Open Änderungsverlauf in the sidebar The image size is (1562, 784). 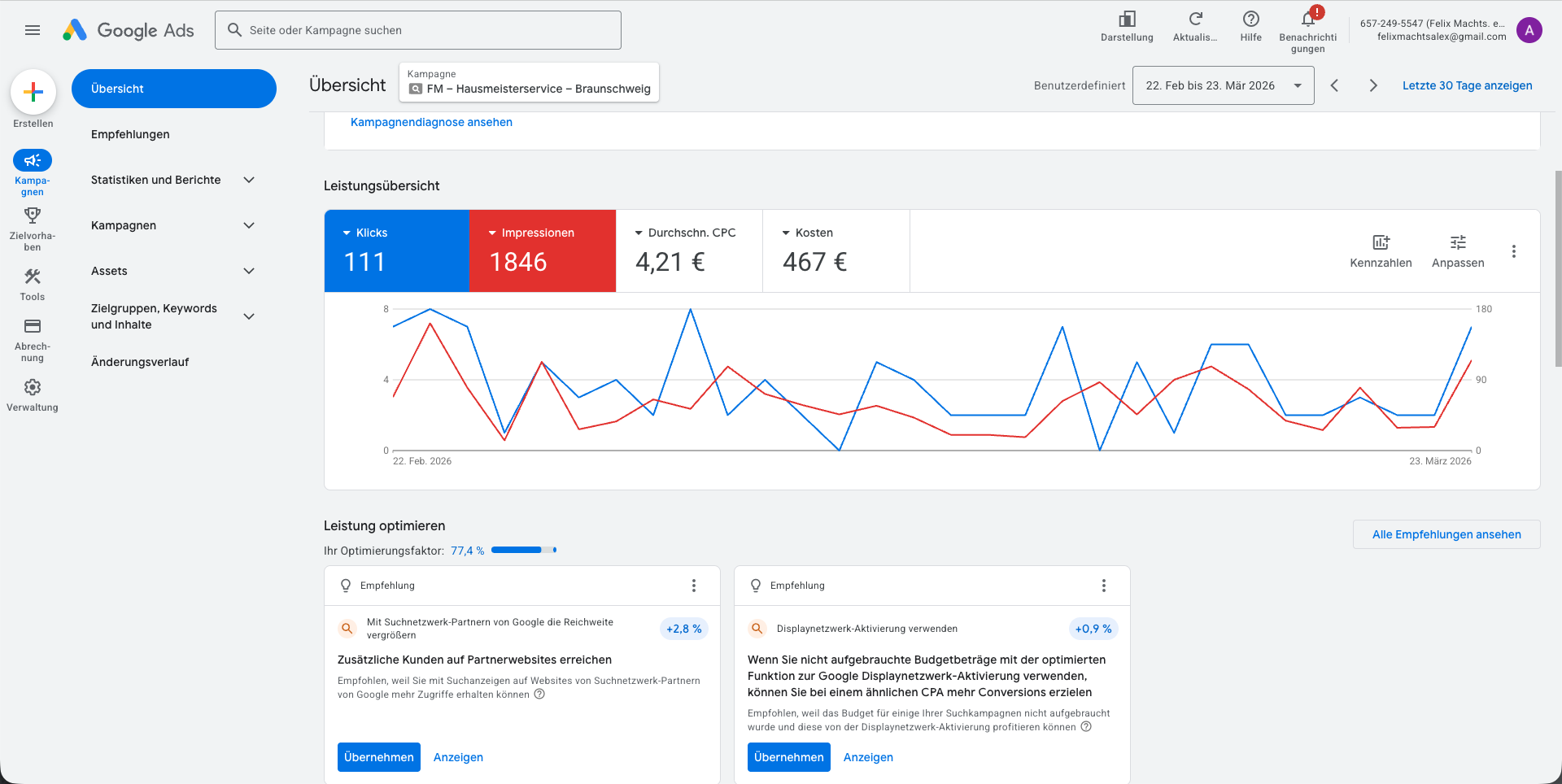(140, 362)
